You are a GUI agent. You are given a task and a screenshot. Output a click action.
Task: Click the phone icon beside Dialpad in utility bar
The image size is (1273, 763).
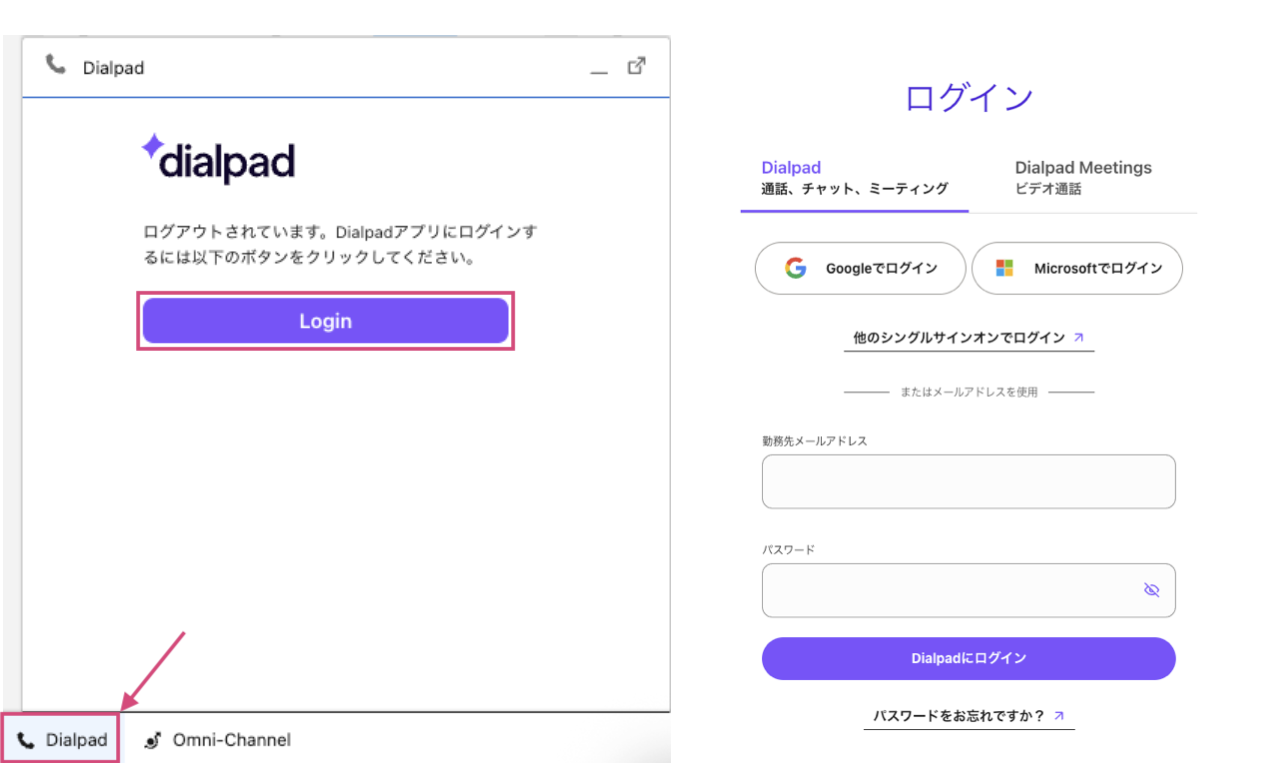26,741
